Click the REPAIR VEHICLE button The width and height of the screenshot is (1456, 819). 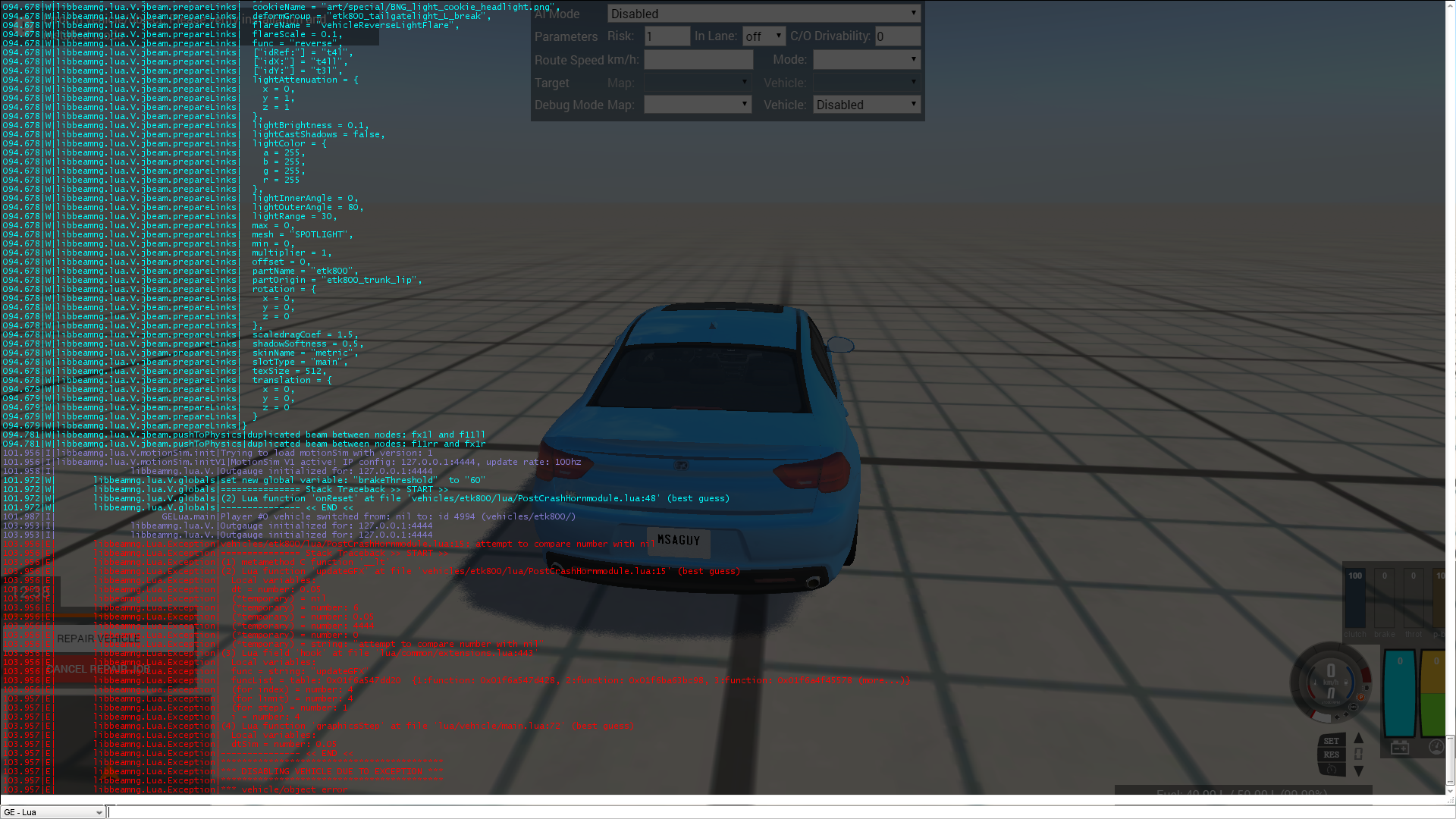pos(99,639)
